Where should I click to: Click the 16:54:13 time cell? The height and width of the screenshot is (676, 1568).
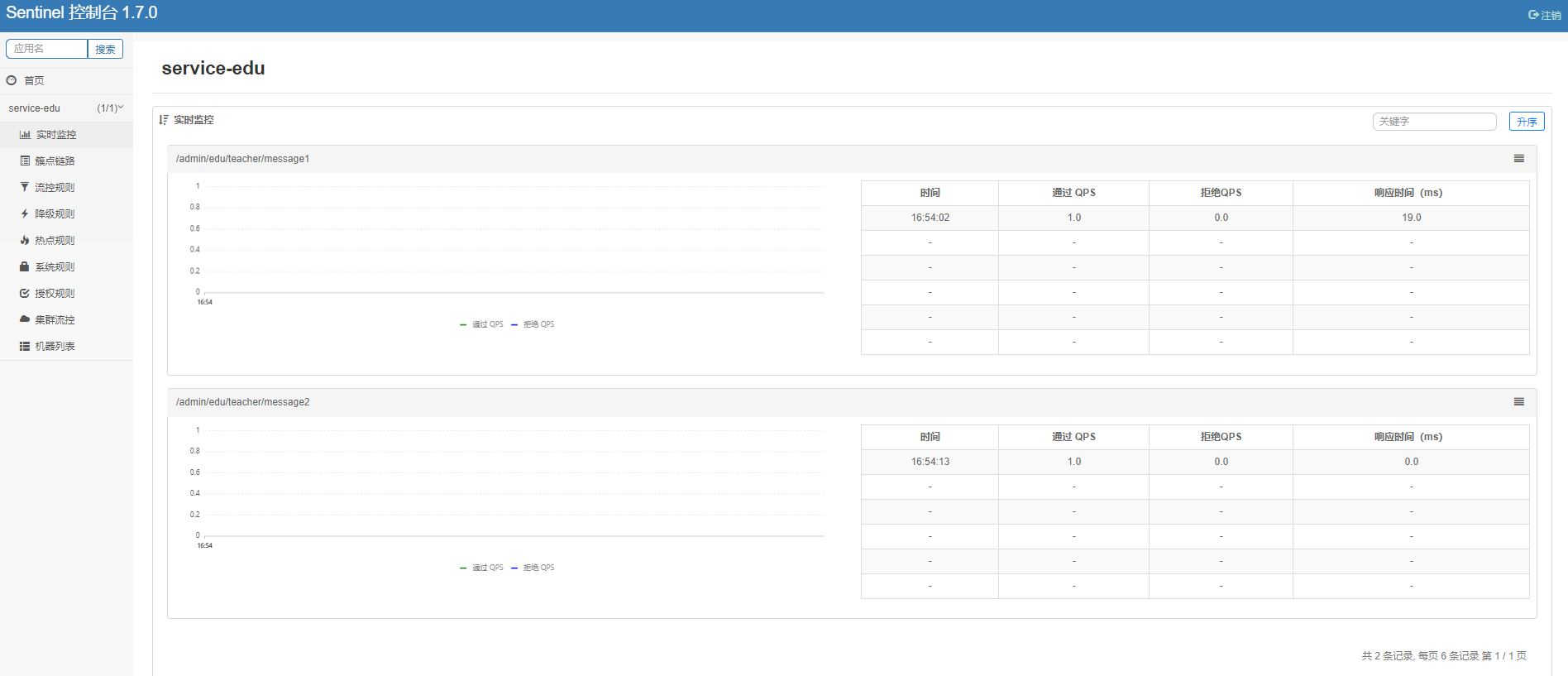coord(930,462)
